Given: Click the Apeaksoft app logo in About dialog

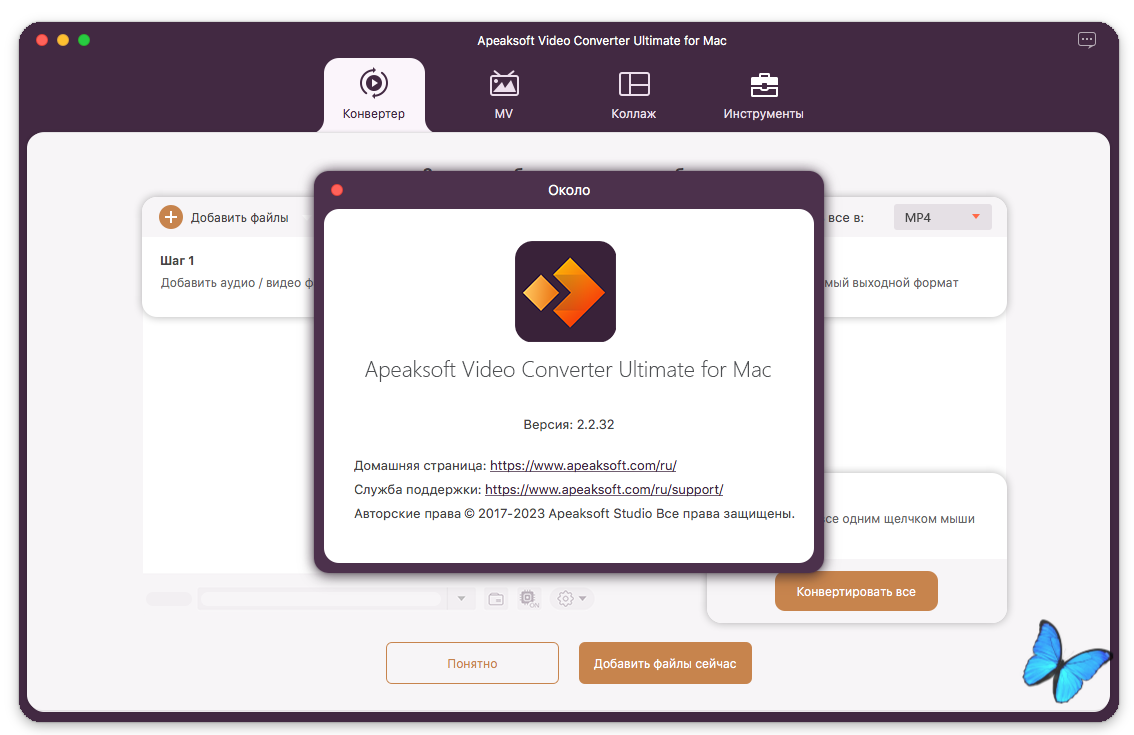Looking at the screenshot, I should coord(565,292).
